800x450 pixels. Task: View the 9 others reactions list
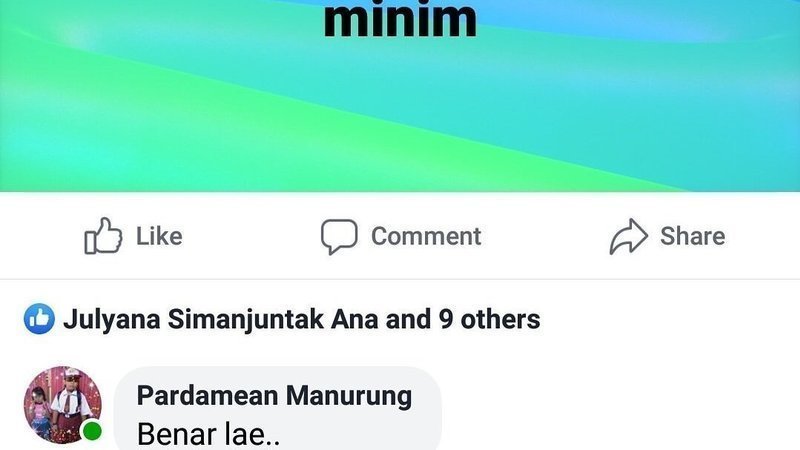(x=489, y=319)
